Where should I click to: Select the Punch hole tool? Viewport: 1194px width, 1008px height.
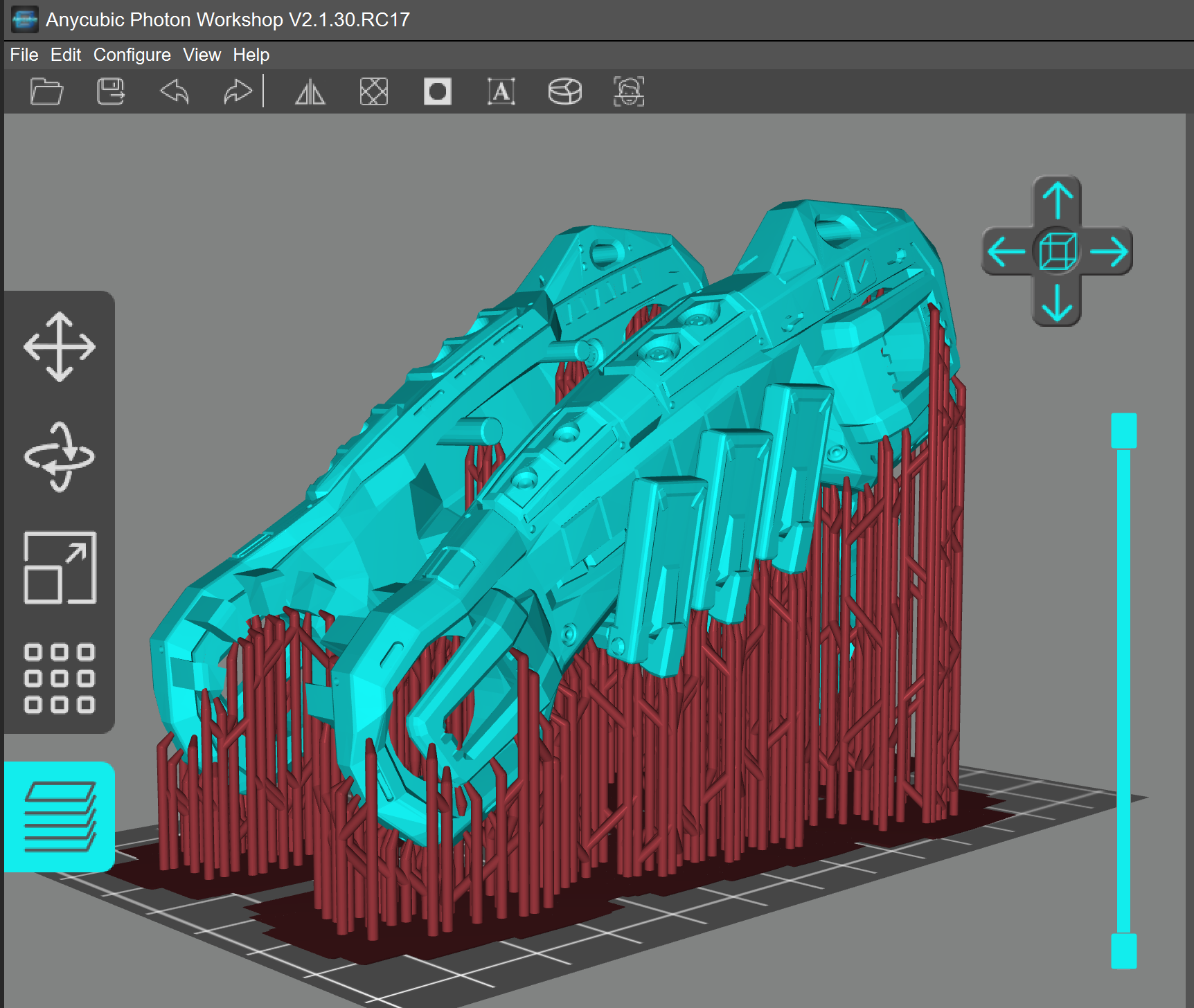pyautogui.click(x=438, y=91)
